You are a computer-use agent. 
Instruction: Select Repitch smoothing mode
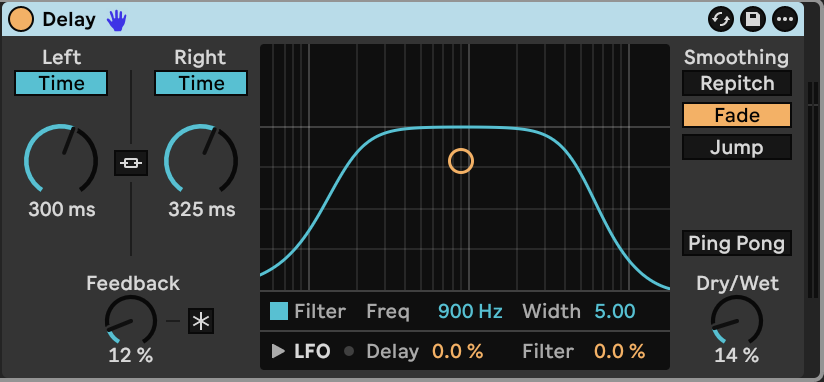[x=737, y=84]
